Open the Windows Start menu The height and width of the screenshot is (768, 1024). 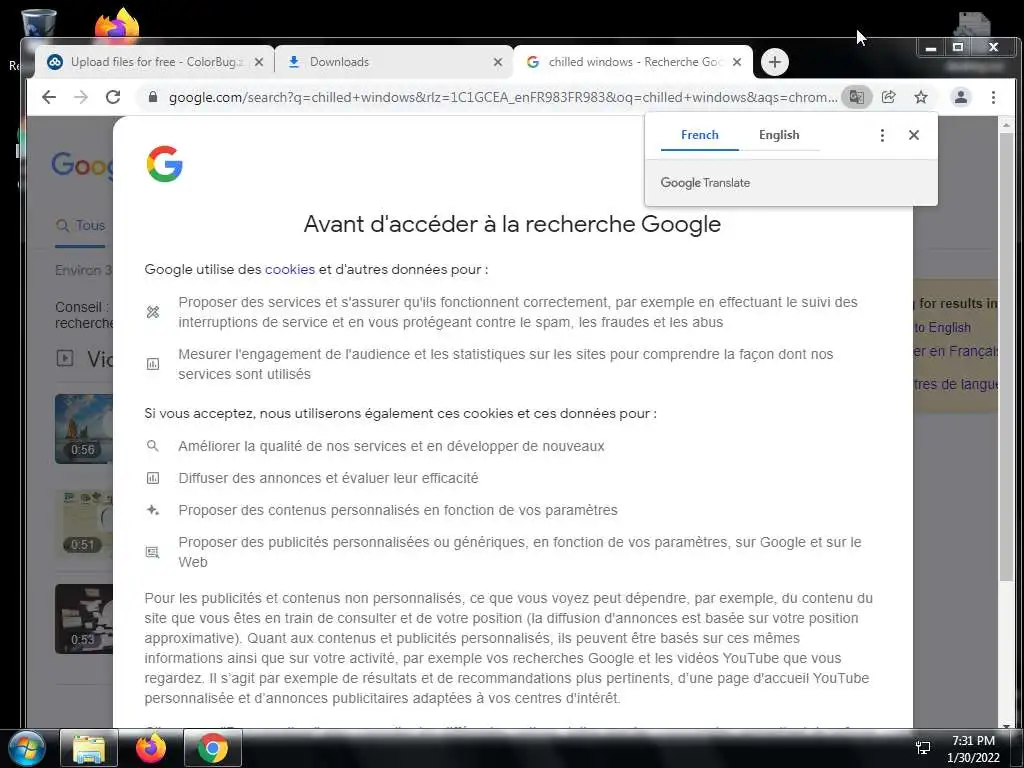pyautogui.click(x=25, y=748)
